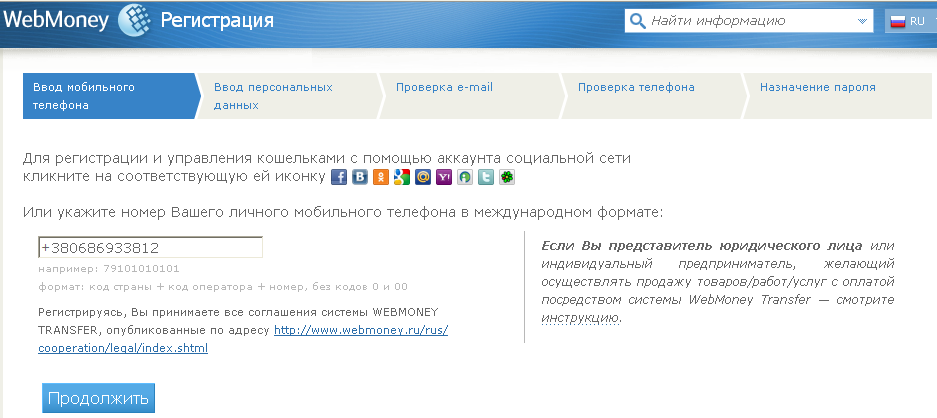Go to the 'Назначение пароля' step
Screen dimensions: 937x418
[x=838, y=96]
